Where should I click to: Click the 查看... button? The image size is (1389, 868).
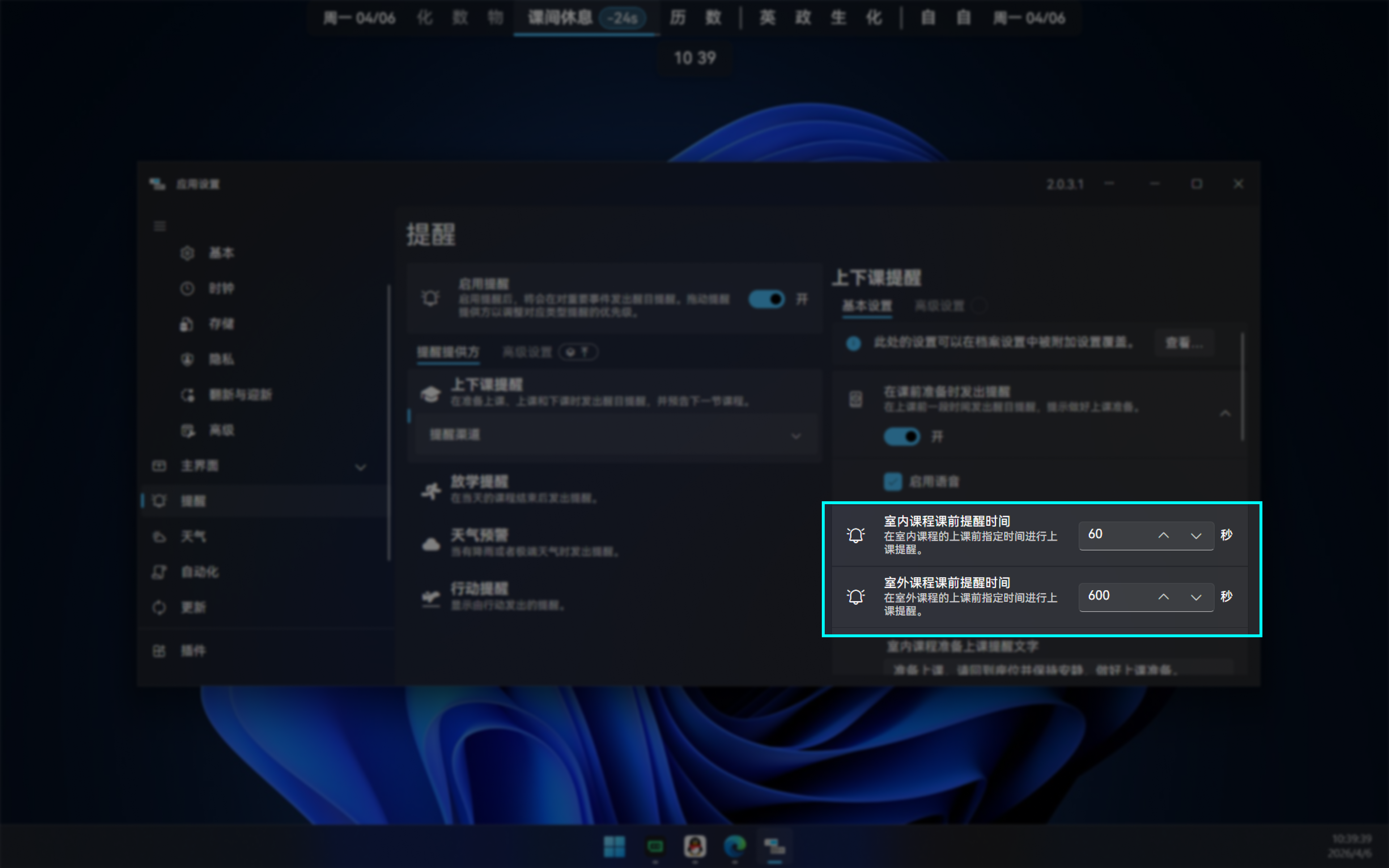tap(1184, 343)
